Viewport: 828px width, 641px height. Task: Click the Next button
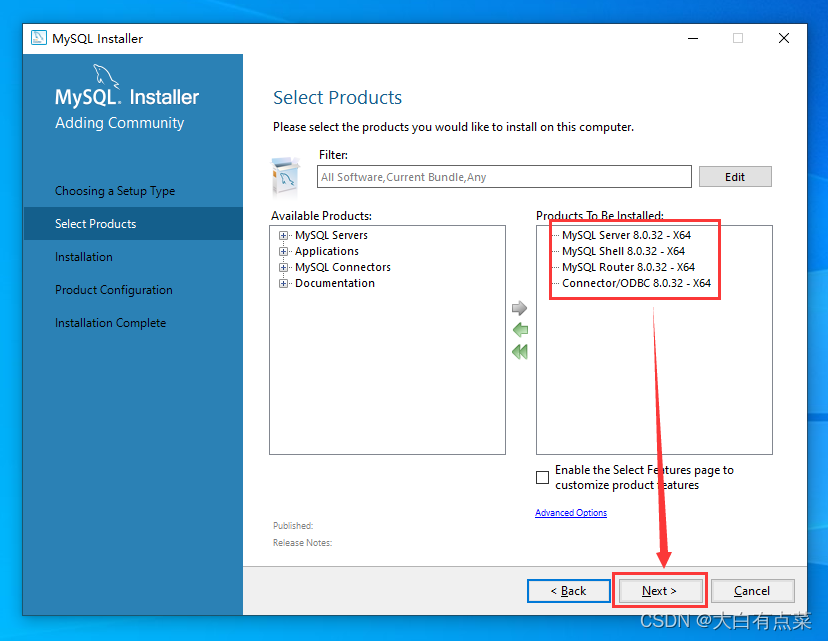660,591
